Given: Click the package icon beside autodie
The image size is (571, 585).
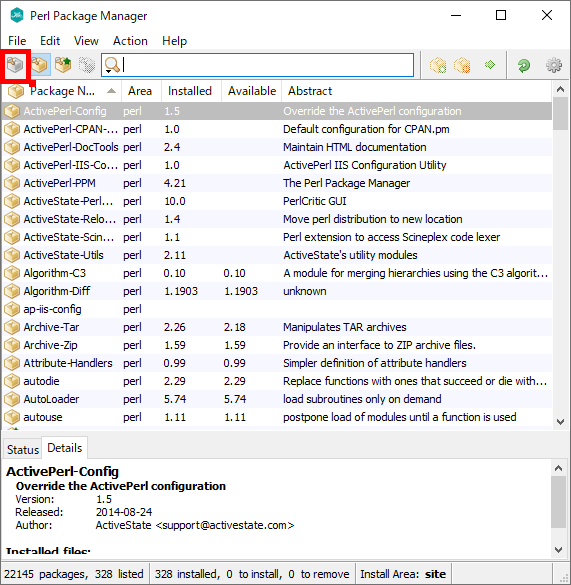Looking at the screenshot, I should pos(12,381).
